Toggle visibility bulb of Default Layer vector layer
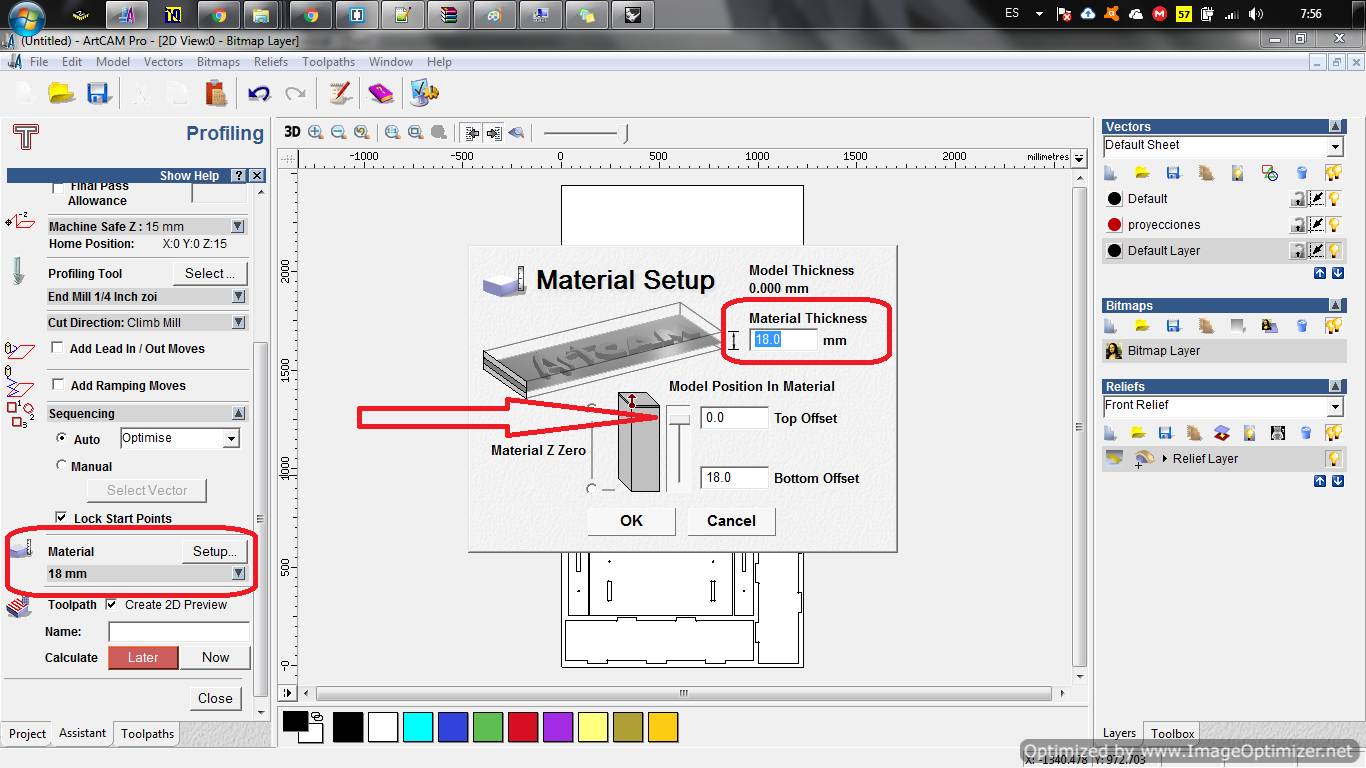This screenshot has width=1366, height=768. [1333, 251]
